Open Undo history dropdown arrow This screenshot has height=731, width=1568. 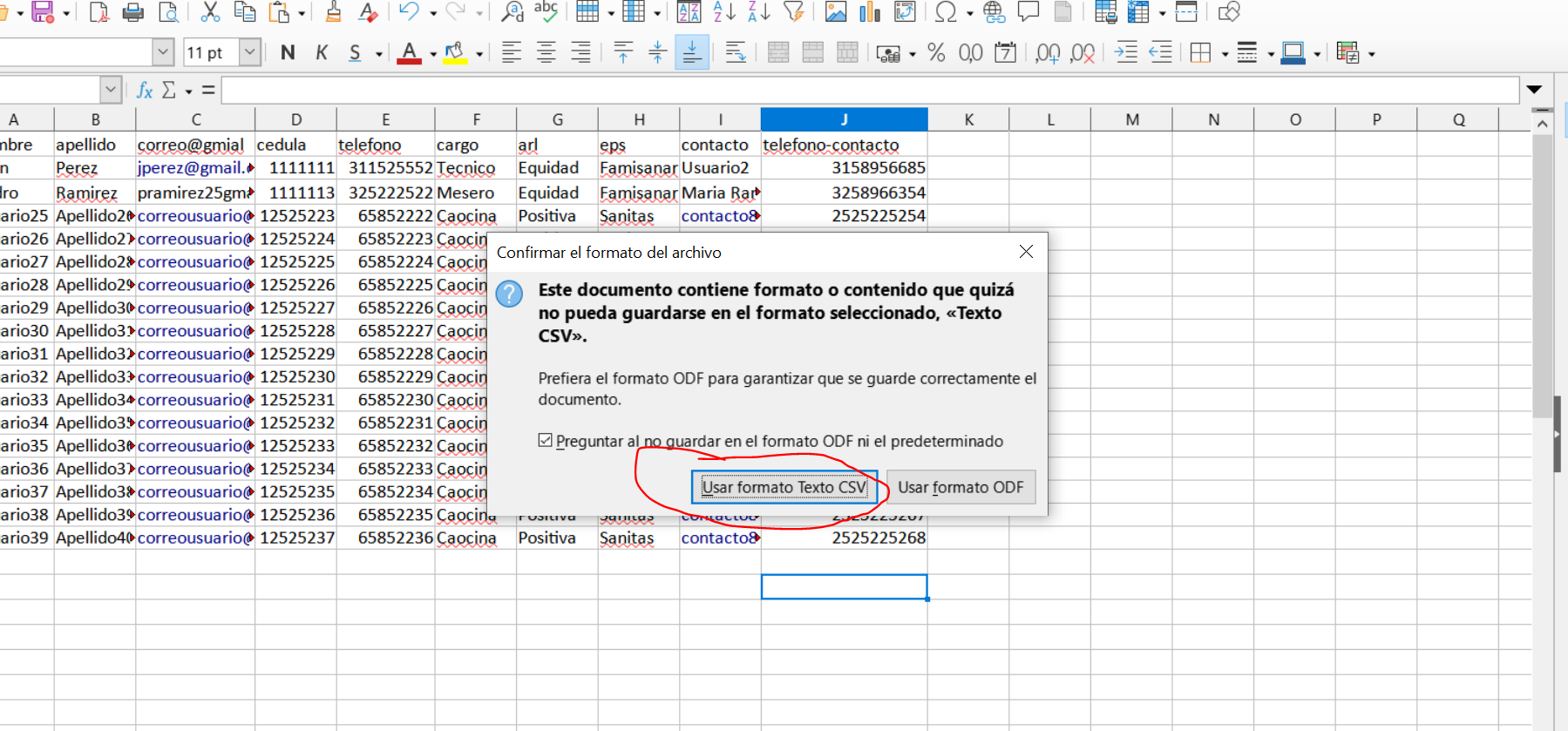pyautogui.click(x=432, y=13)
